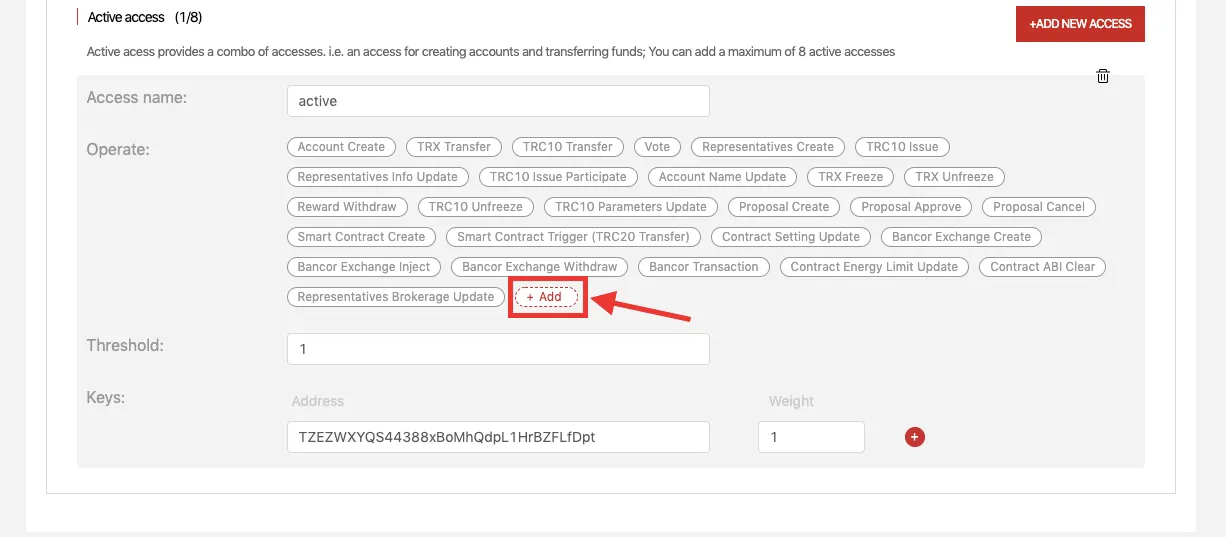Click the Address column header
The width and height of the screenshot is (1226, 537).
click(x=318, y=401)
